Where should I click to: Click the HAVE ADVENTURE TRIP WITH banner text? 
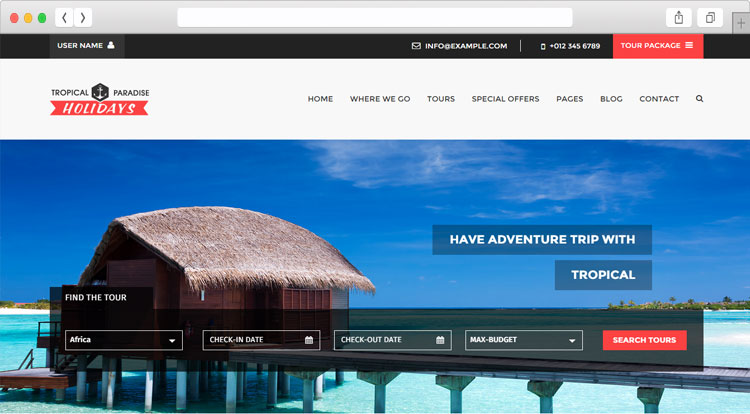click(x=542, y=240)
